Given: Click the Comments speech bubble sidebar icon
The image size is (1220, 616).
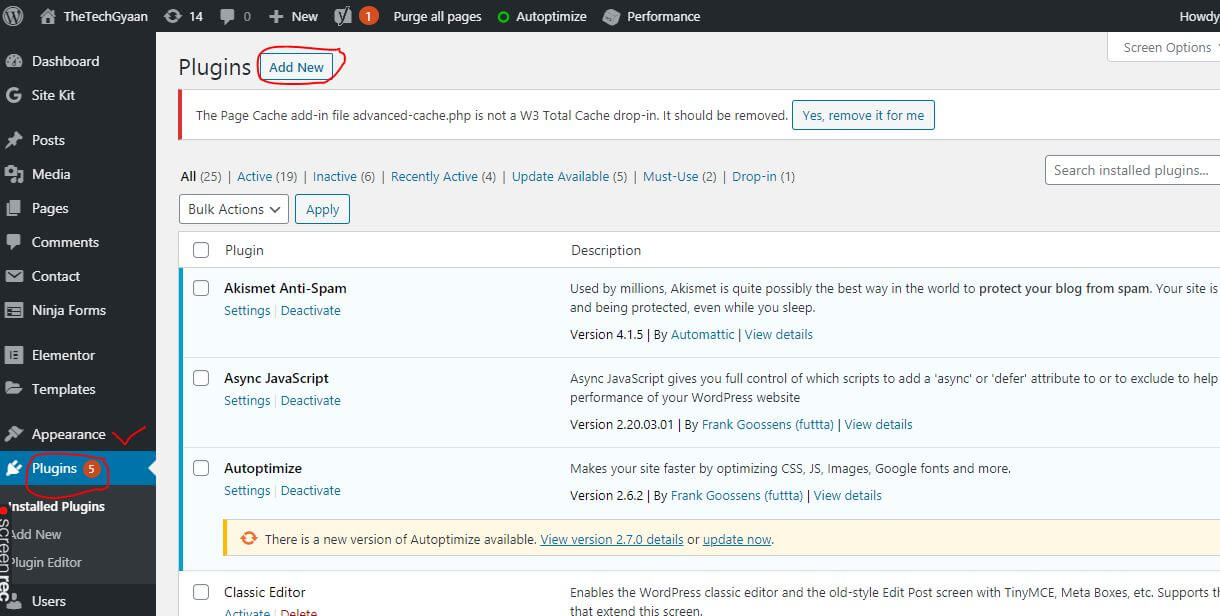Looking at the screenshot, I should click(x=14, y=242).
